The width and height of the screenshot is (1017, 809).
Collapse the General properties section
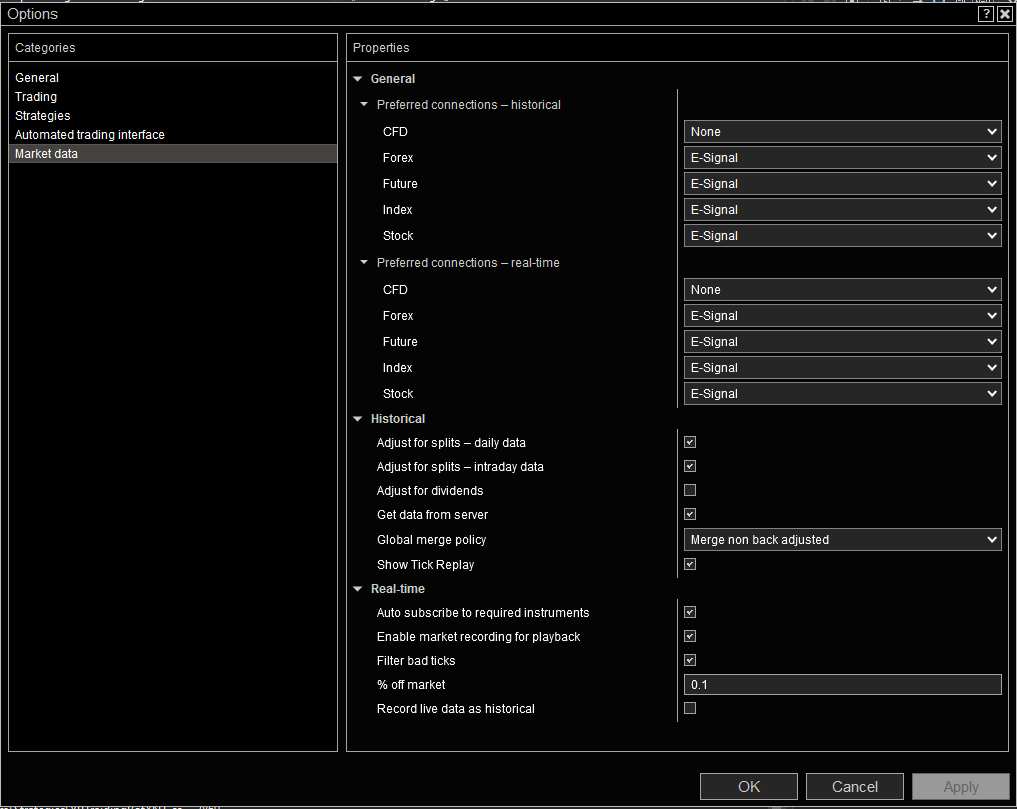[358, 79]
